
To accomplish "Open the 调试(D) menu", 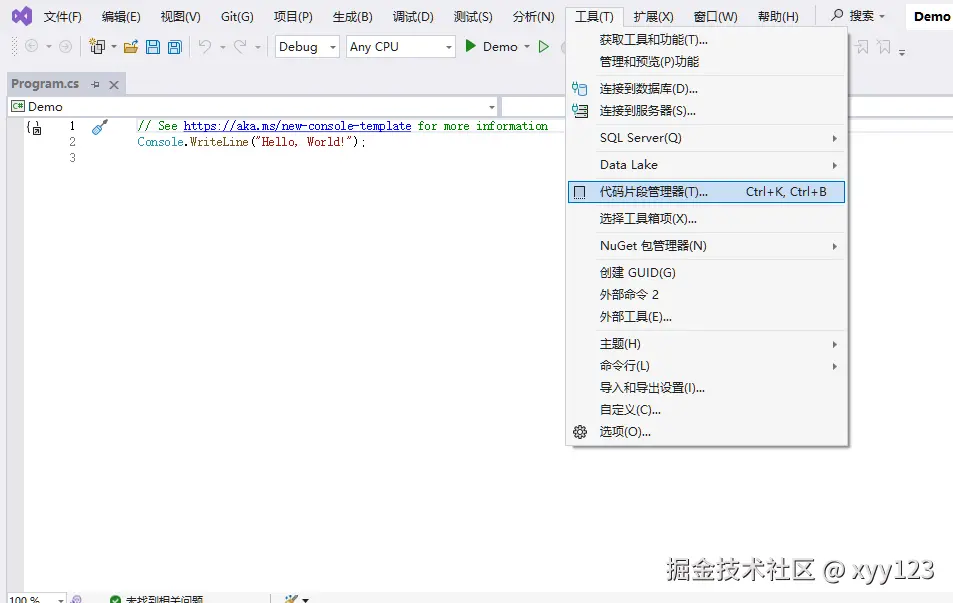I will pyautogui.click(x=413, y=16).
